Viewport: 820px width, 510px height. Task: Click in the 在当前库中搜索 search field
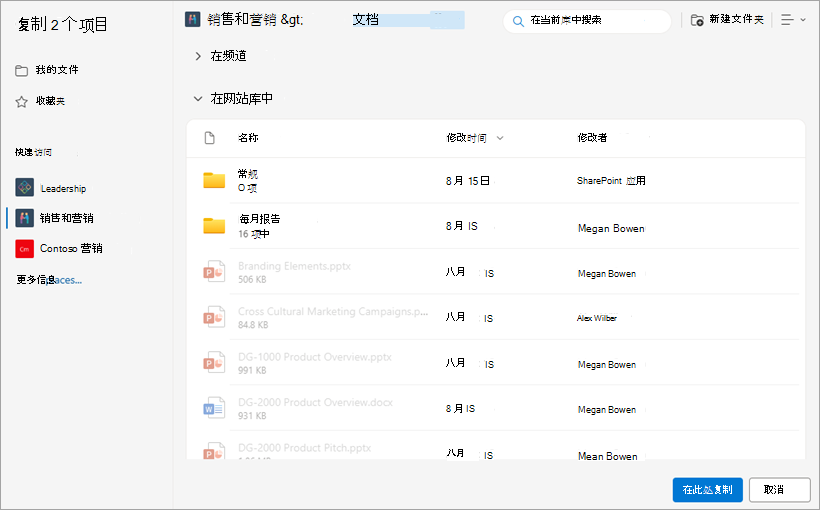pyautogui.click(x=587, y=21)
